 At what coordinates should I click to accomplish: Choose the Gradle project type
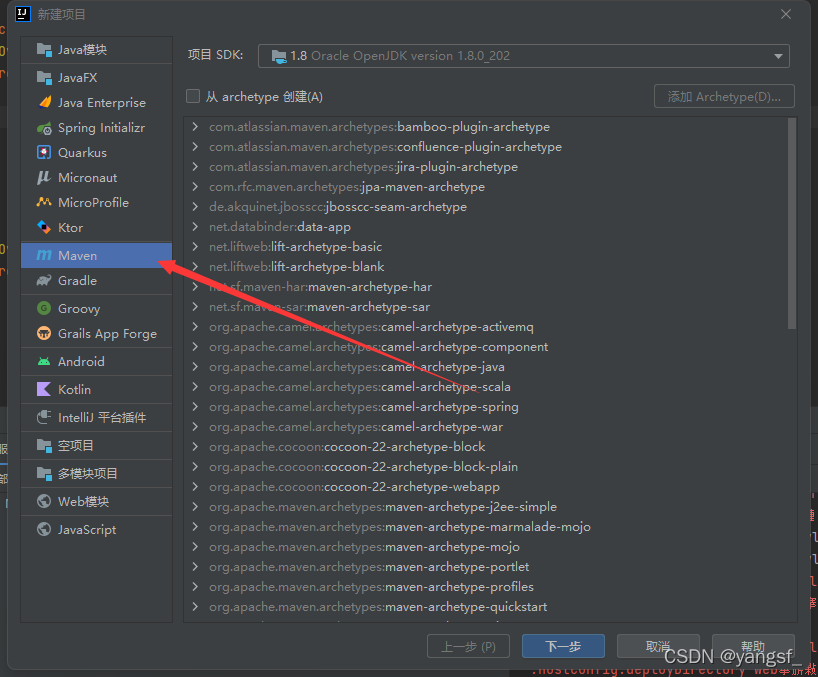tap(97, 281)
